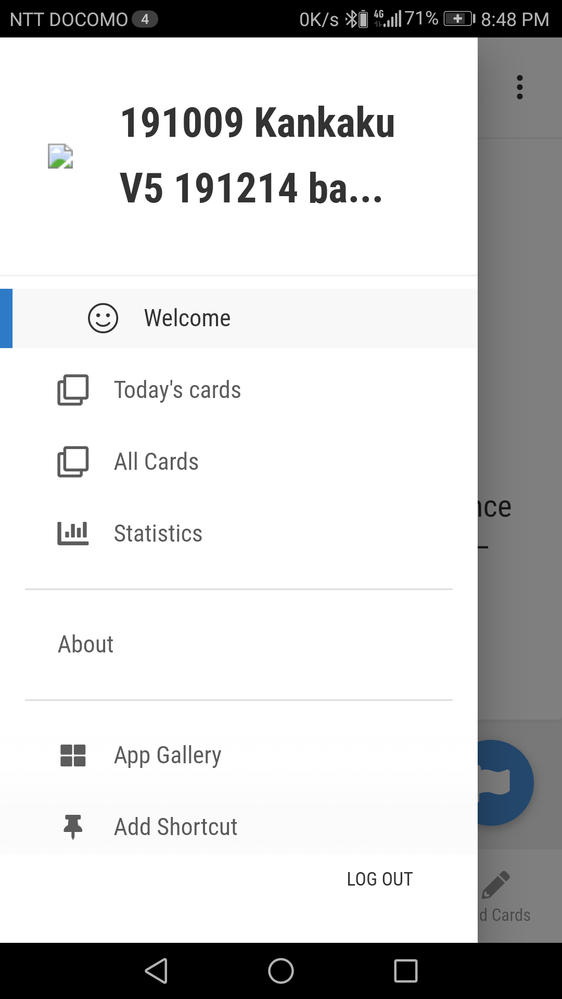Tap the blue floating action button
Viewport: 562px width, 999px height.
pyautogui.click(x=505, y=782)
